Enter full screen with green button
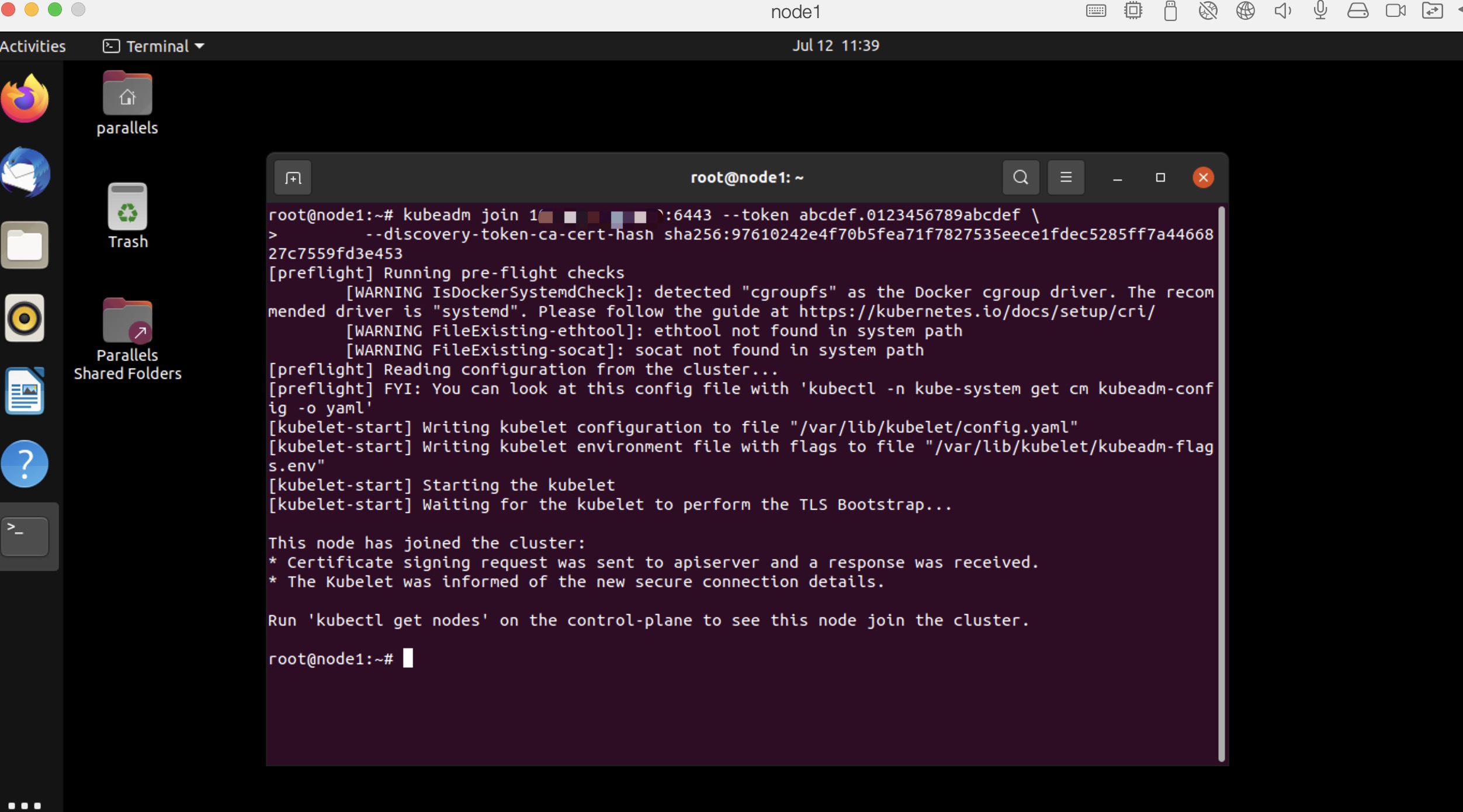Screen dimensions: 1463x812 click(55, 9)
